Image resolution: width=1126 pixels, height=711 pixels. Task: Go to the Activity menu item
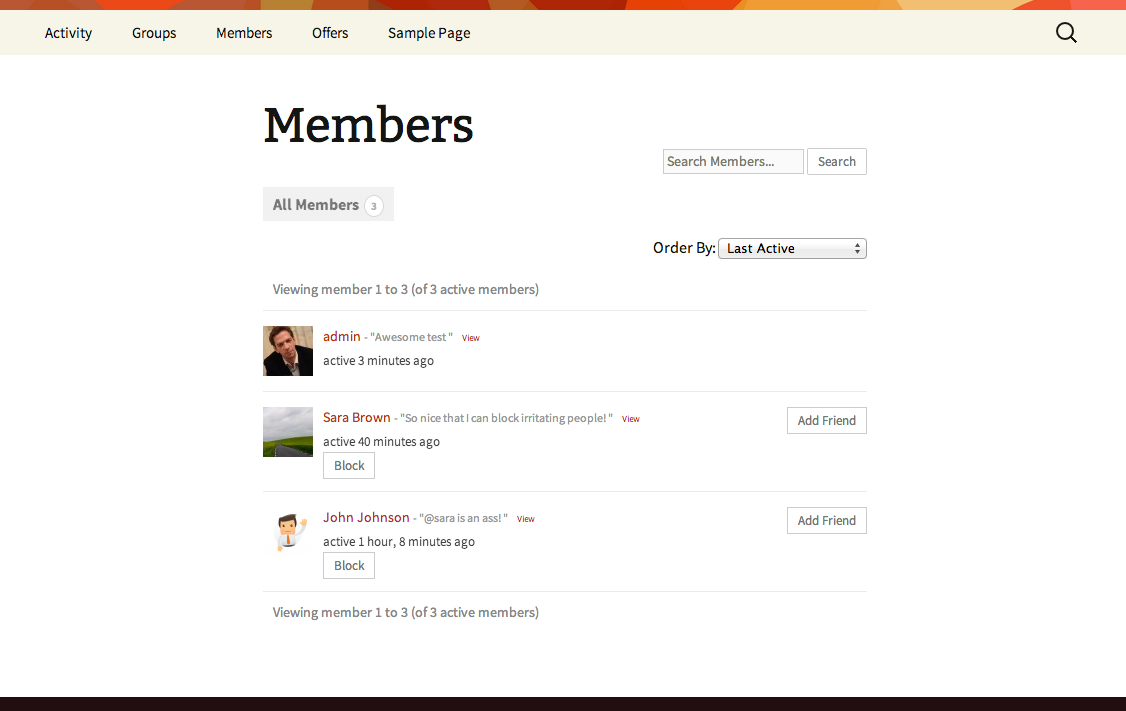(68, 33)
